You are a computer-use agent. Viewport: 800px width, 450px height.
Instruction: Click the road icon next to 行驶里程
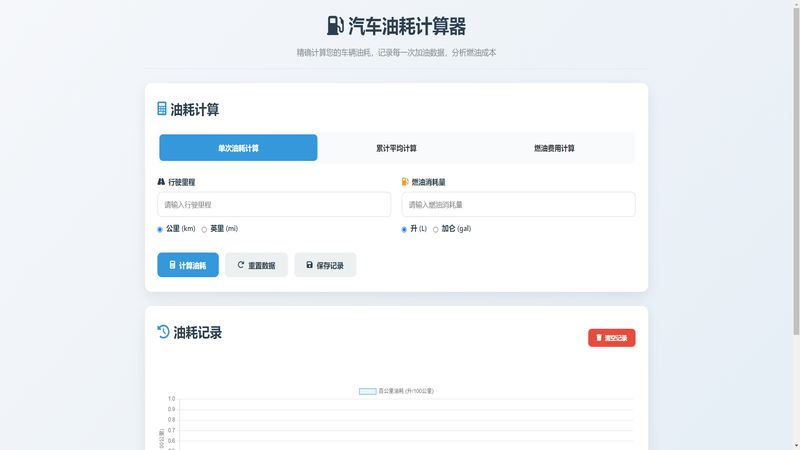coord(161,182)
